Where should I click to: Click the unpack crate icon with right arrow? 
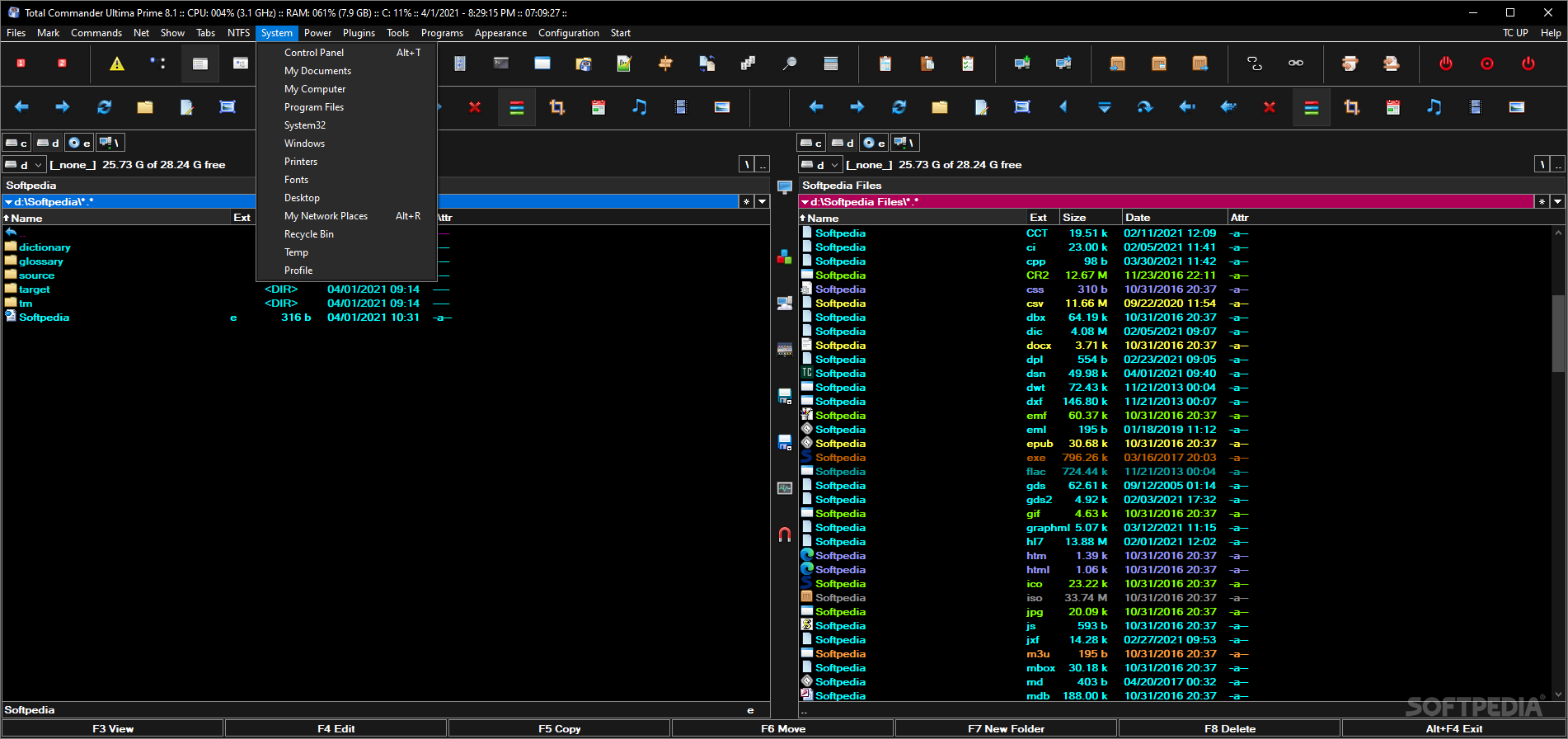tap(1200, 64)
